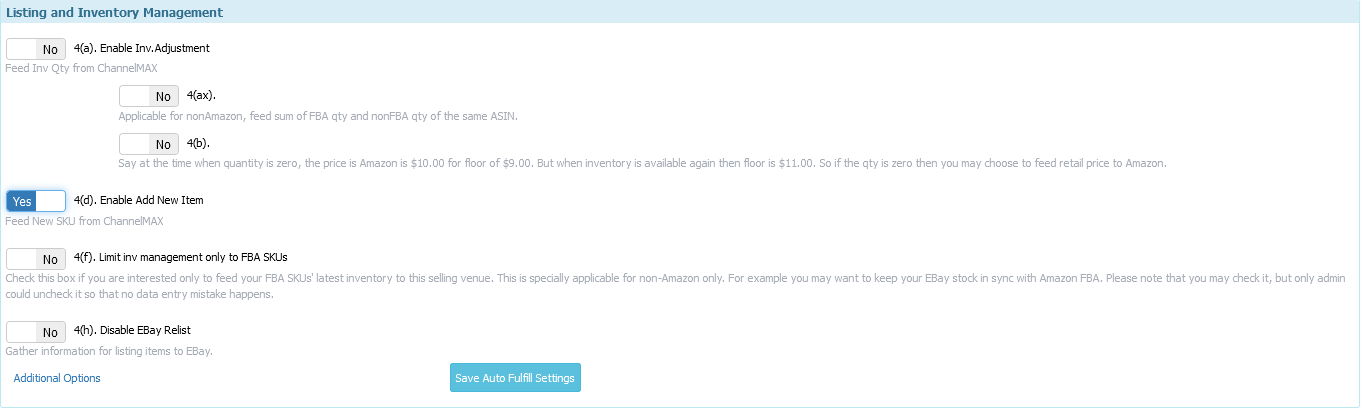Switch on the 4(ax) toggle
The width and height of the screenshot is (1363, 408).
tap(149, 96)
